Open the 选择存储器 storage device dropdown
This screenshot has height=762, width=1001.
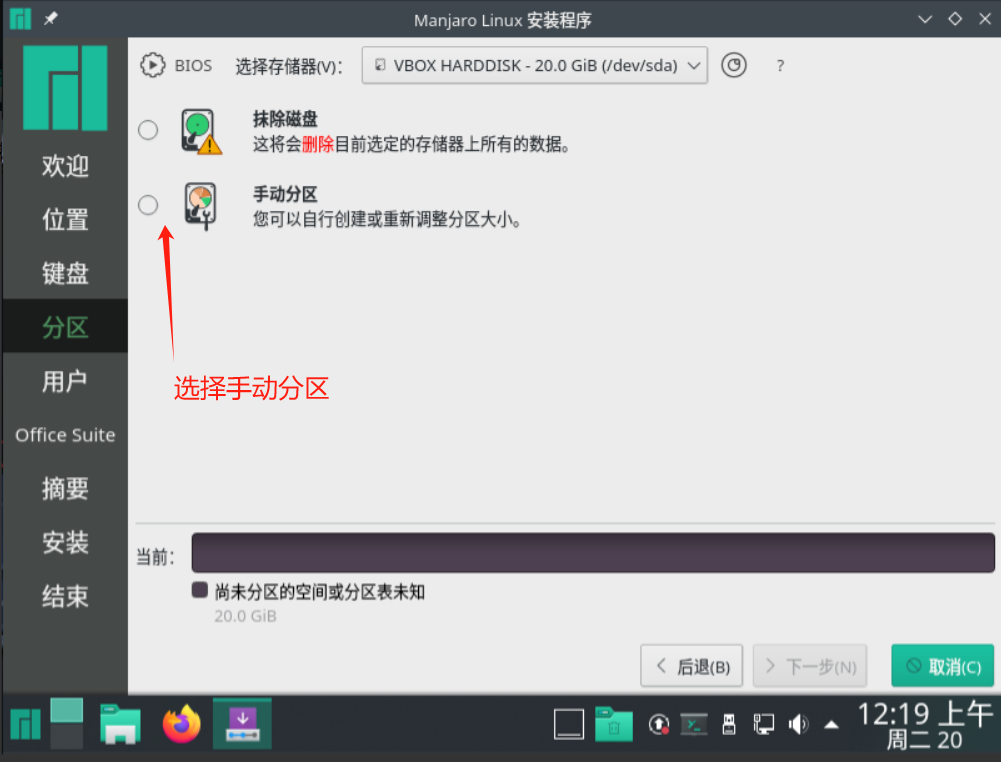tap(534, 66)
